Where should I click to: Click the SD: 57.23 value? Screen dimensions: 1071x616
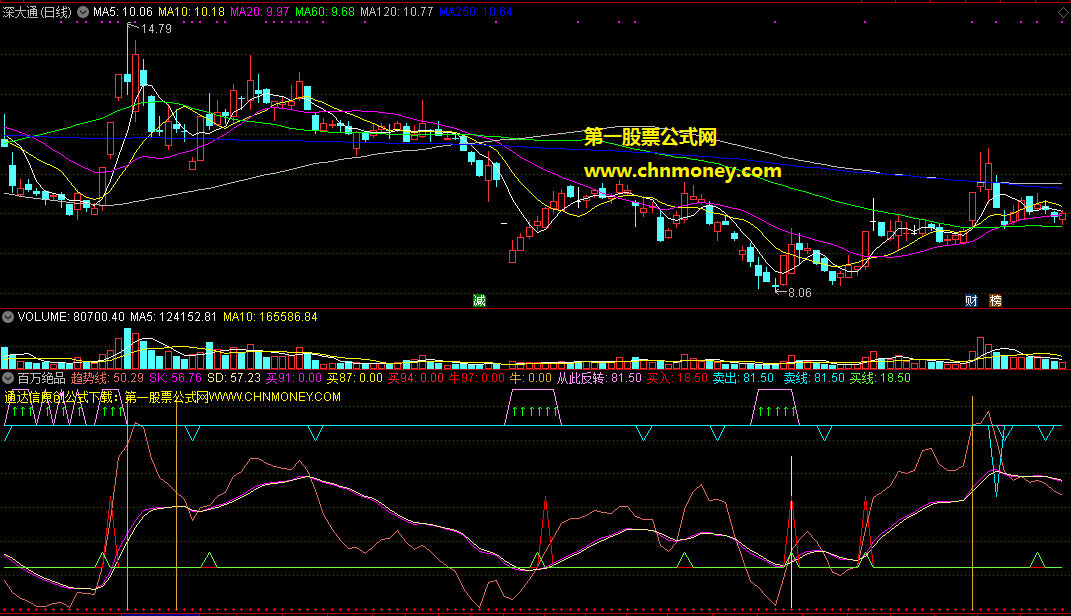234,378
